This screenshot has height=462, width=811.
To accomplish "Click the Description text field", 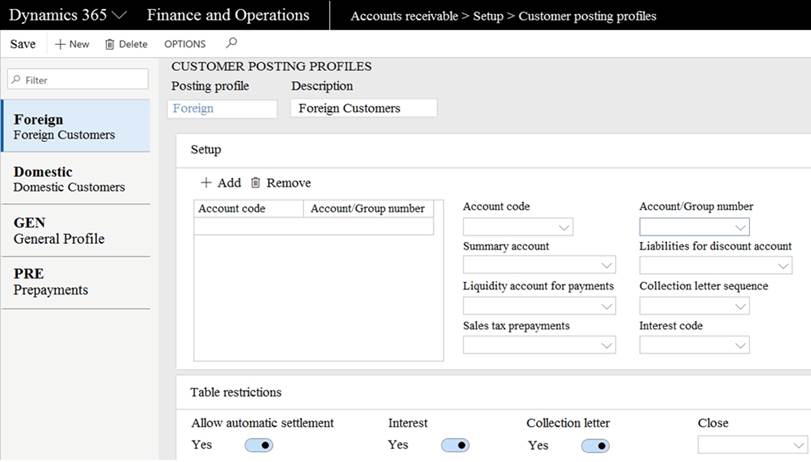I will click(x=363, y=108).
